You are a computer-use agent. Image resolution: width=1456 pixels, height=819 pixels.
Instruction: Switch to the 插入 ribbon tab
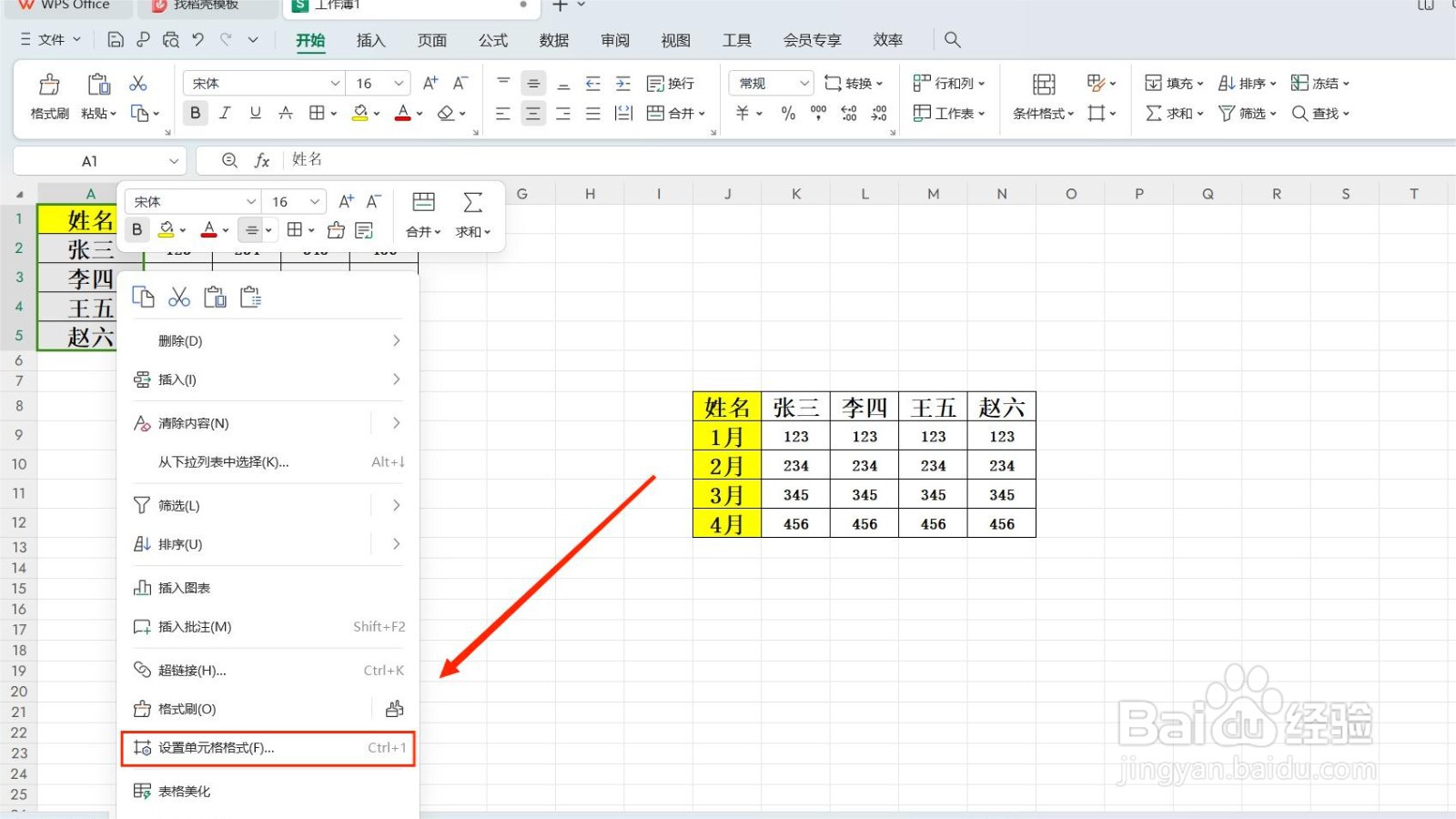click(370, 39)
